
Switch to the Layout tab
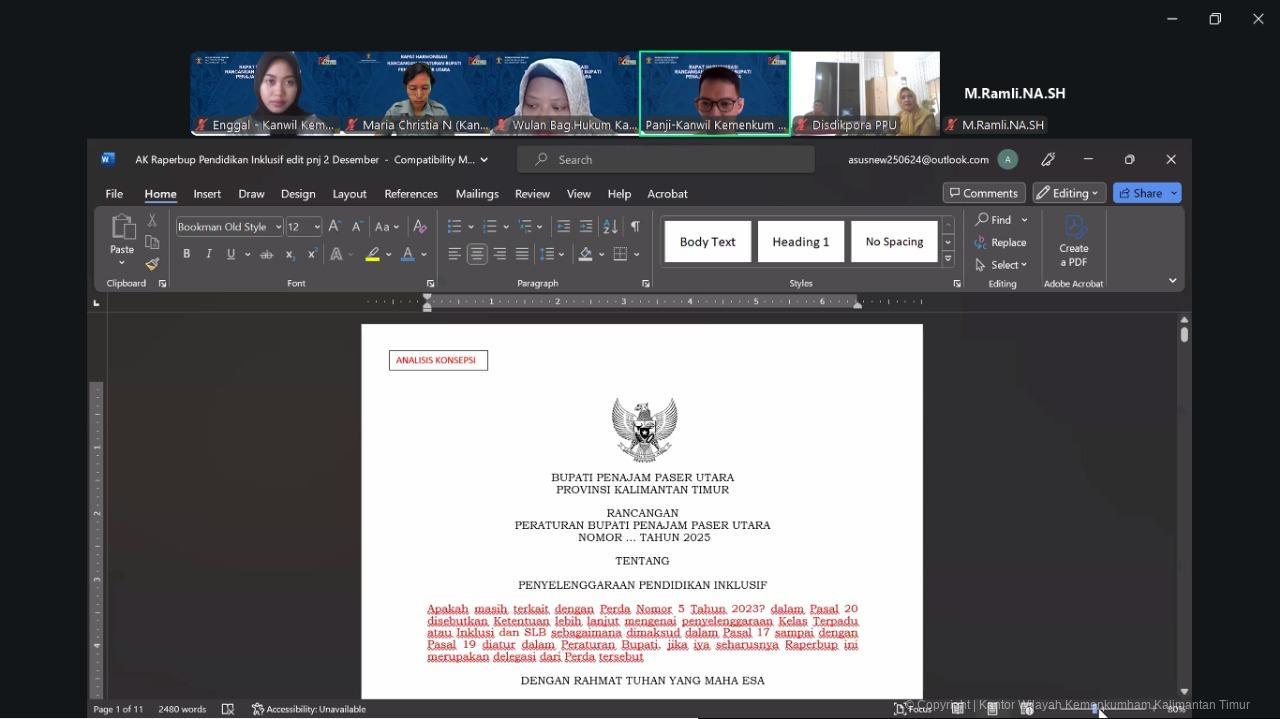click(349, 194)
